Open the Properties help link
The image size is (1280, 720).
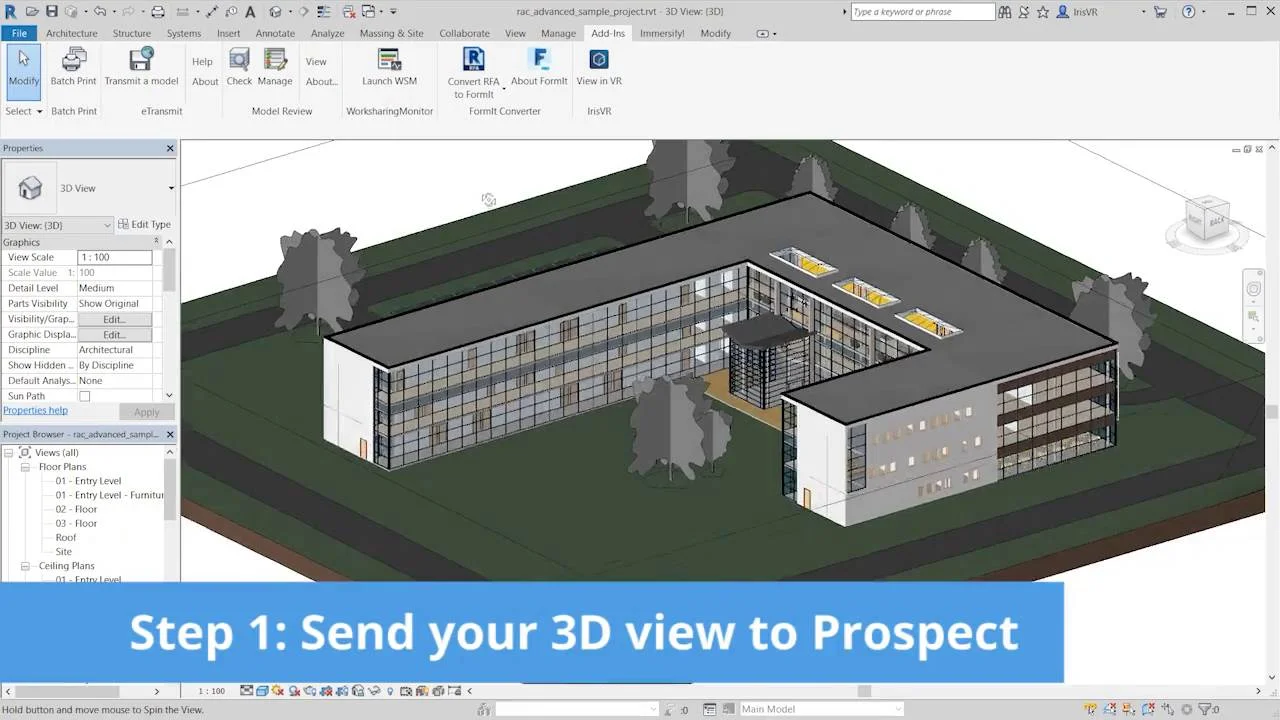35,411
